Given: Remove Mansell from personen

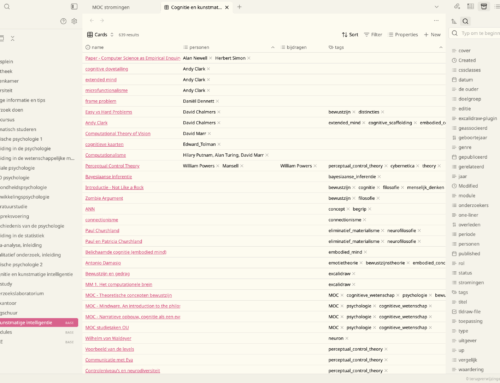Looking at the screenshot, I should tap(242, 166).
